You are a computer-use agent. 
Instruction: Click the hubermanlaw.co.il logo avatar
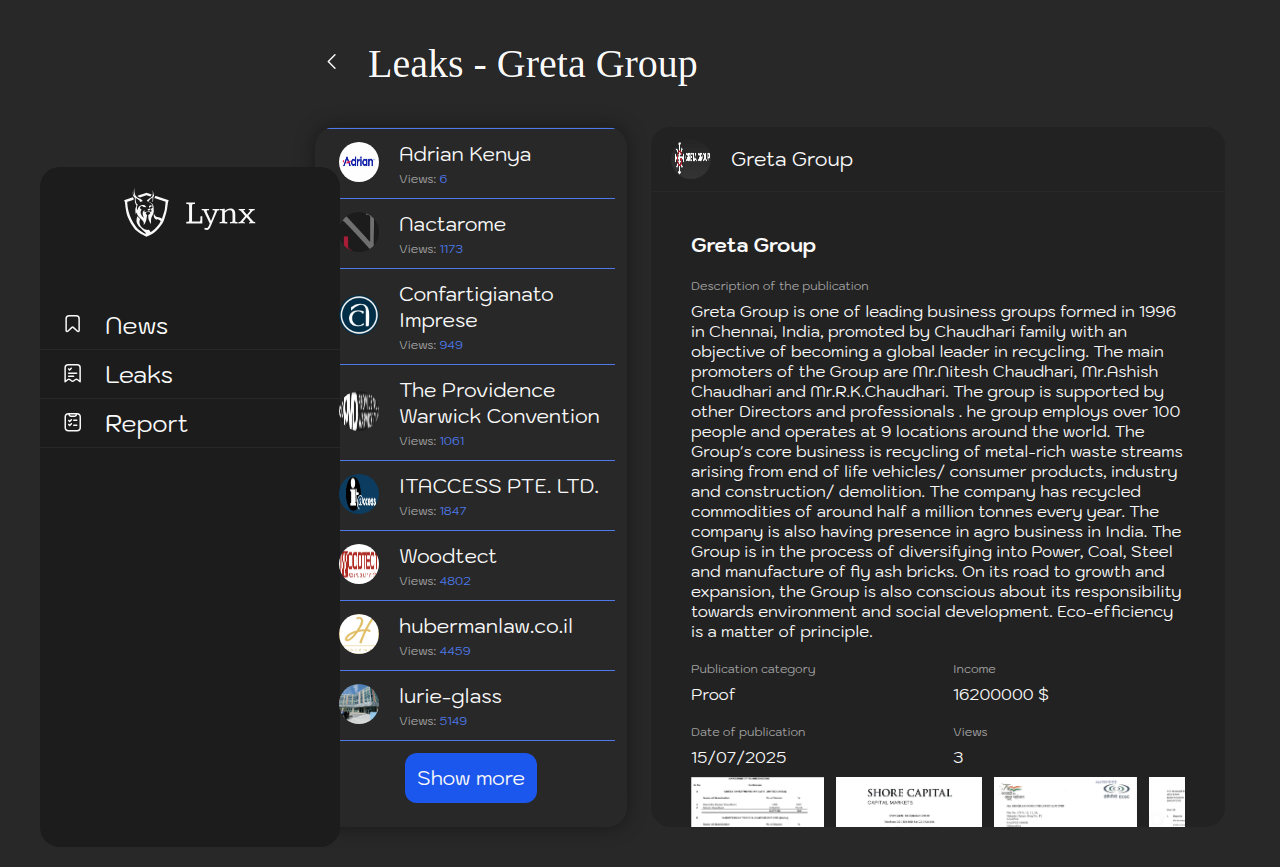click(x=359, y=634)
